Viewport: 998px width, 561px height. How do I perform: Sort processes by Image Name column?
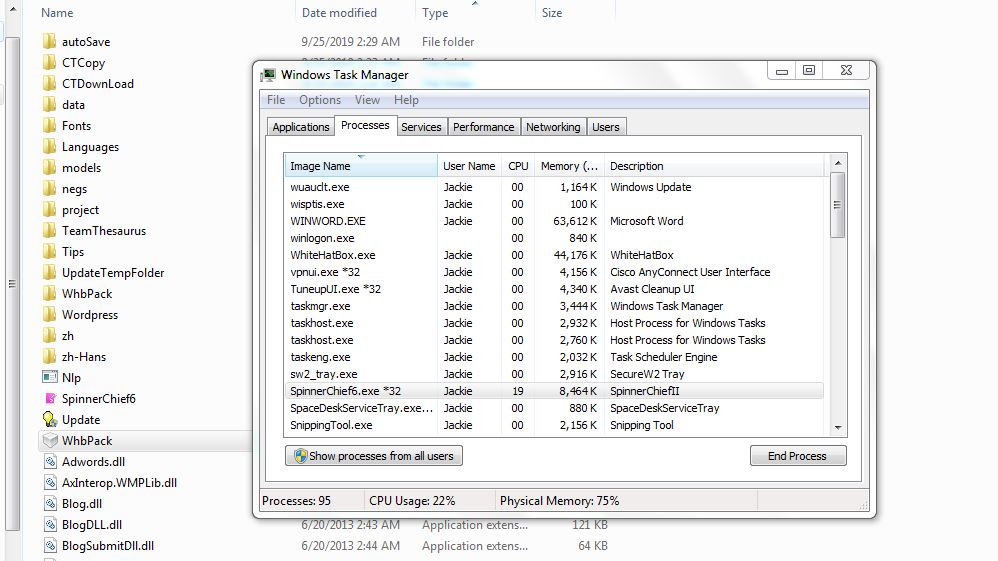click(x=360, y=166)
